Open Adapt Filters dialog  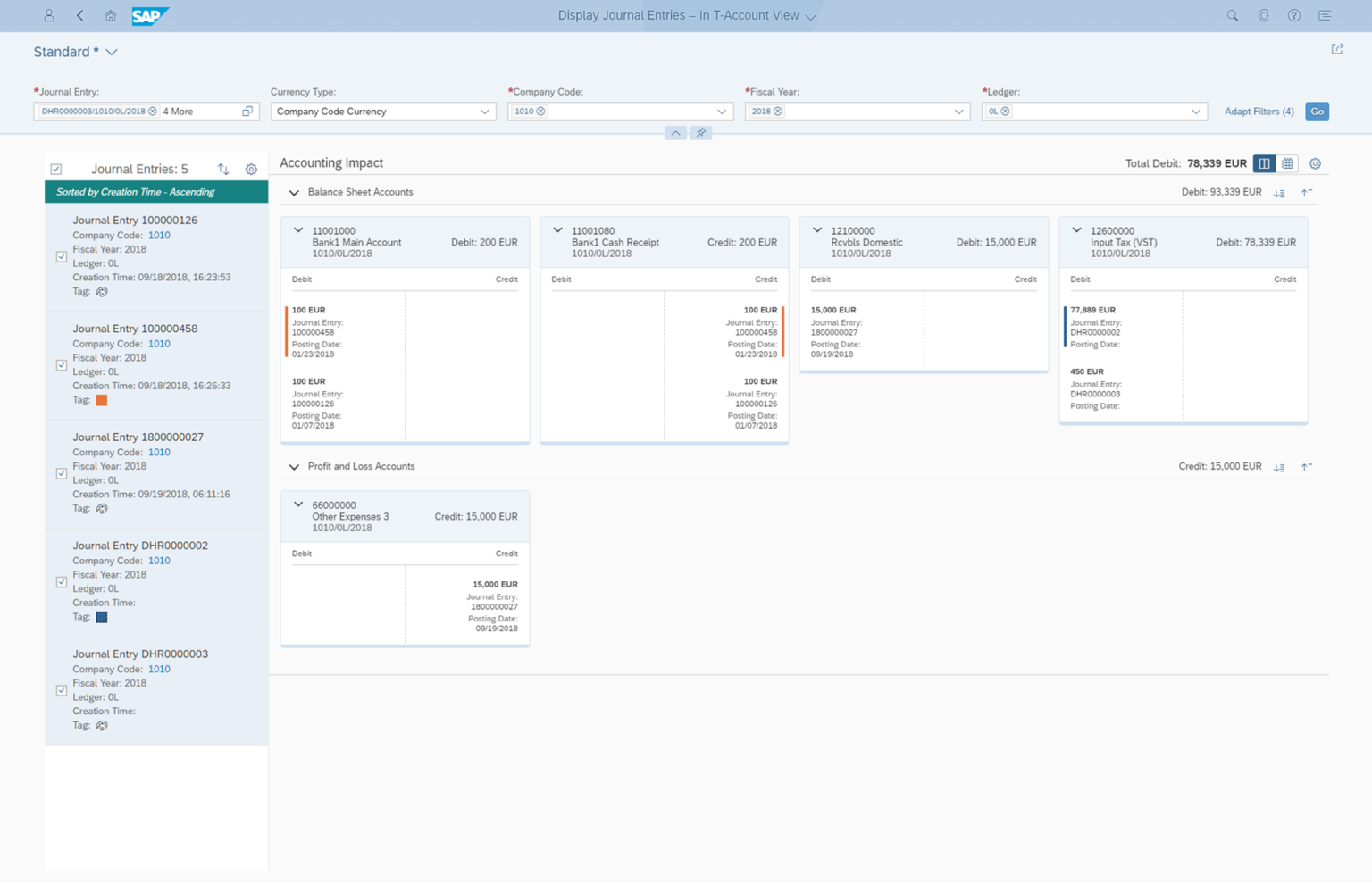tap(1259, 111)
